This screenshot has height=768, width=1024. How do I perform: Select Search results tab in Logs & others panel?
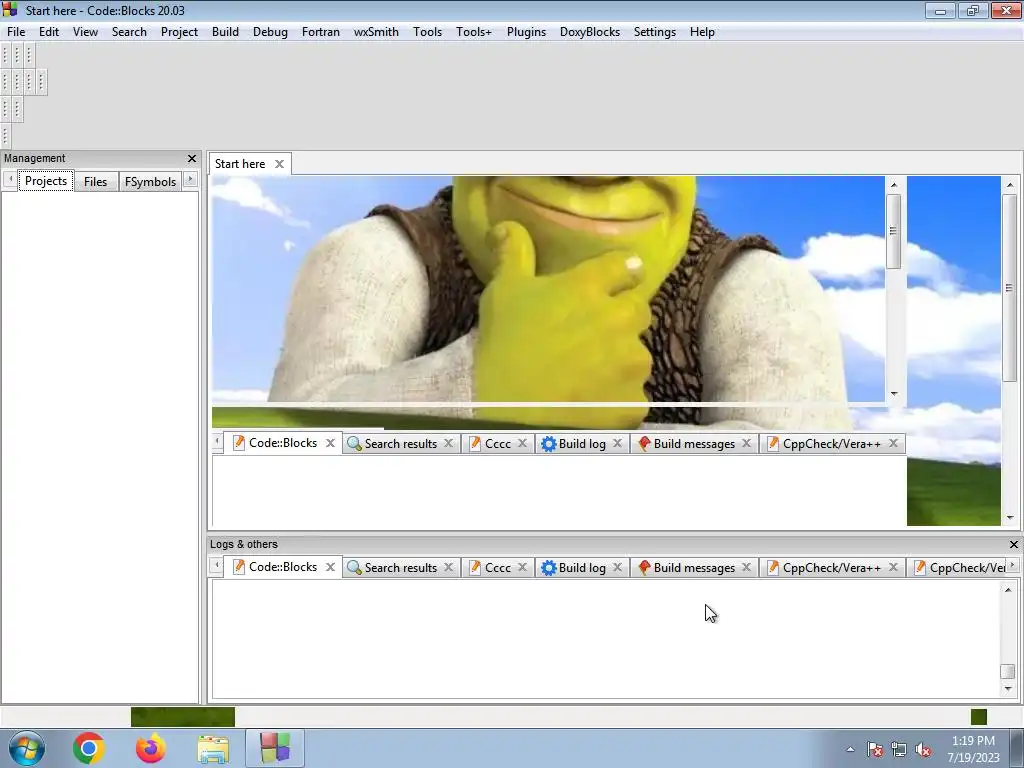tap(400, 568)
